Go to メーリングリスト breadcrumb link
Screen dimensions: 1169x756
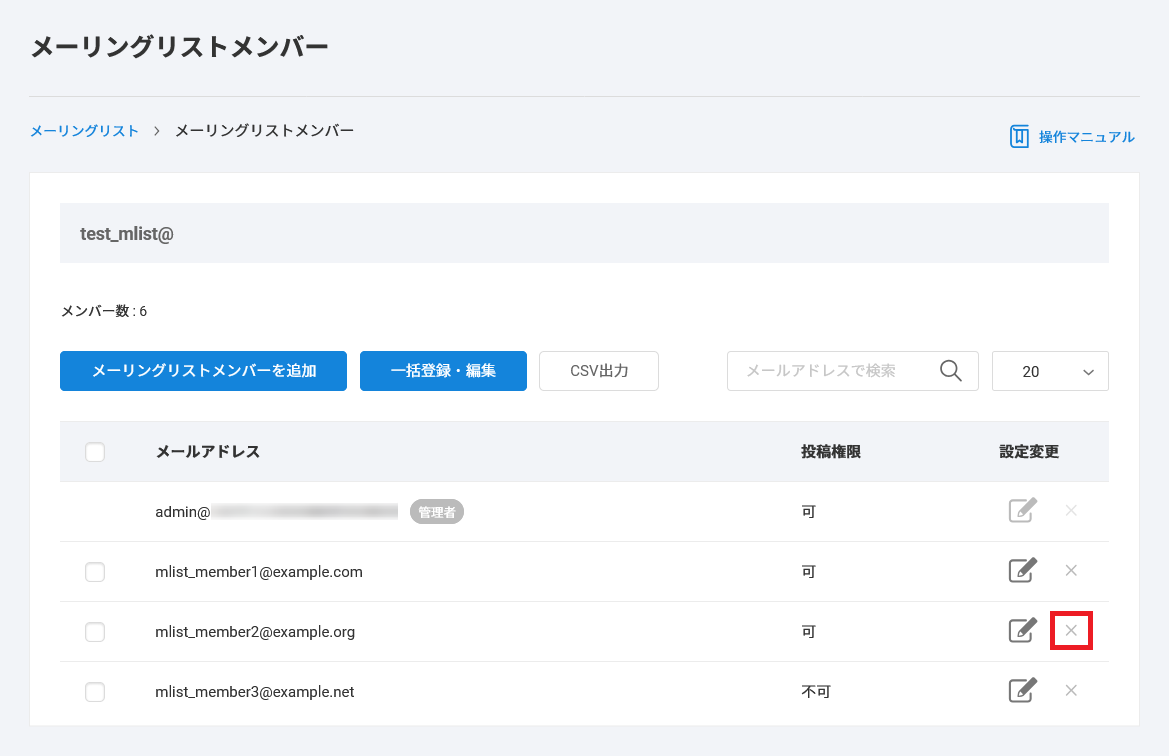click(84, 131)
